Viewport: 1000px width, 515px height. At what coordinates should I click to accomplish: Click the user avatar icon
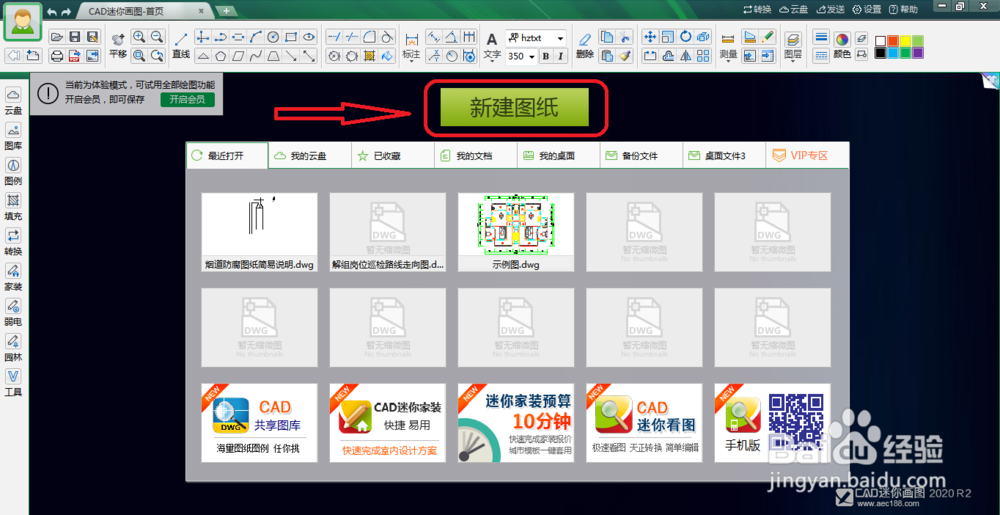click(24, 22)
